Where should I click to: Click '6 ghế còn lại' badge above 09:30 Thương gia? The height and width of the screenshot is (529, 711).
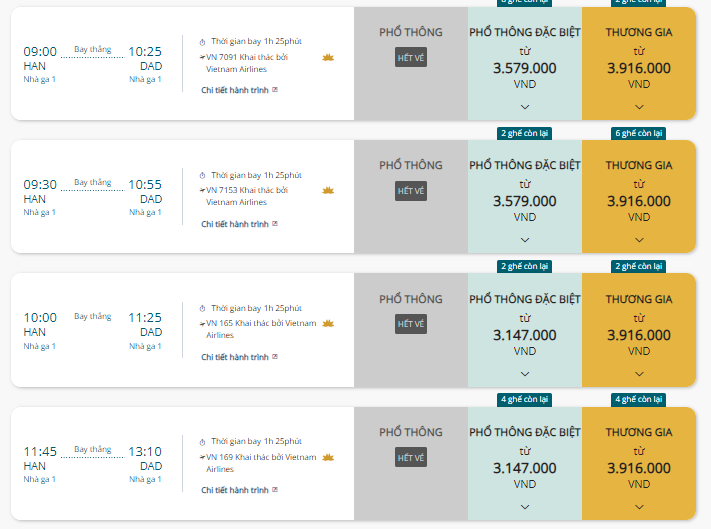[x=639, y=133]
